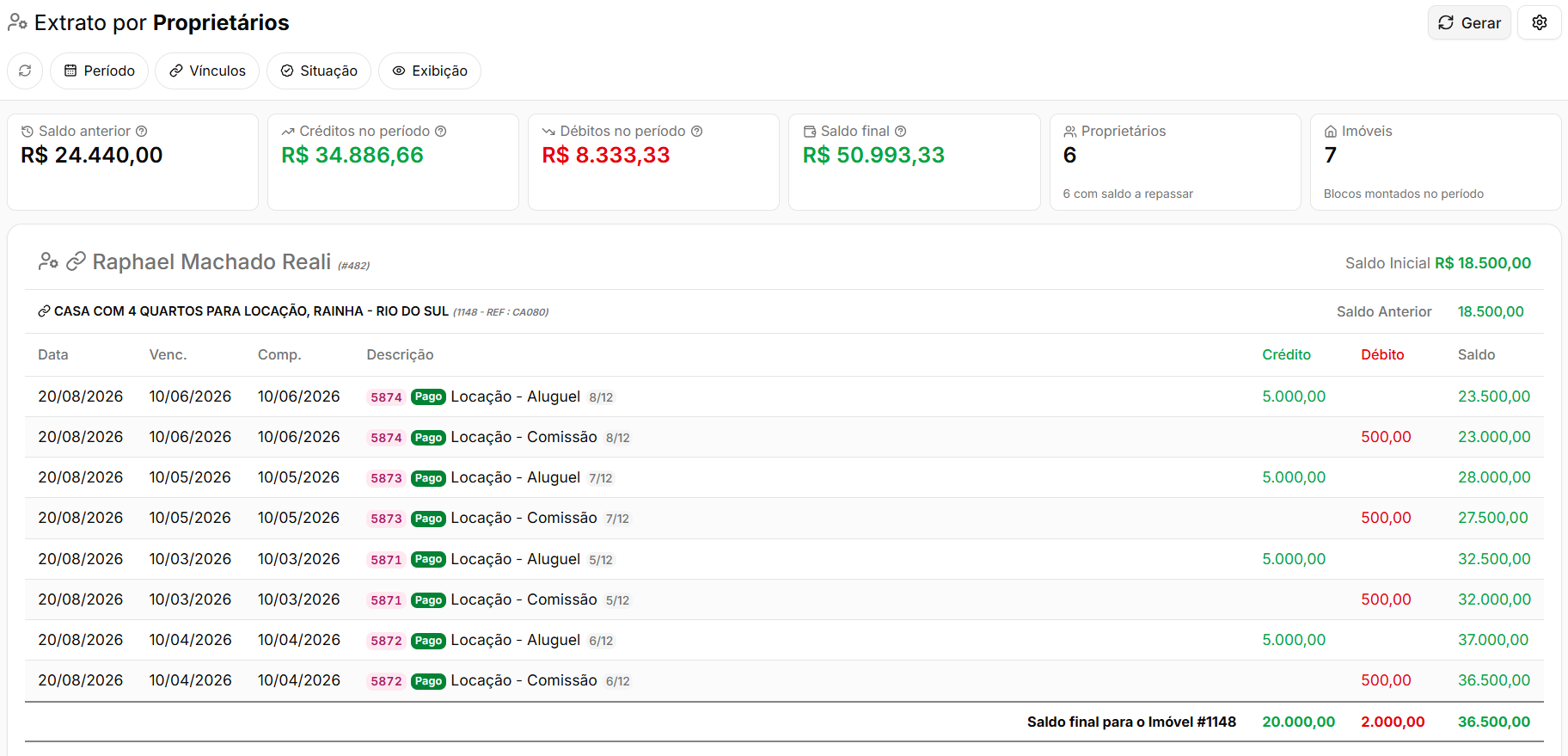Click the Débitos value R$ 8.333,33
The height and width of the screenshot is (756, 1568).
coord(606,155)
